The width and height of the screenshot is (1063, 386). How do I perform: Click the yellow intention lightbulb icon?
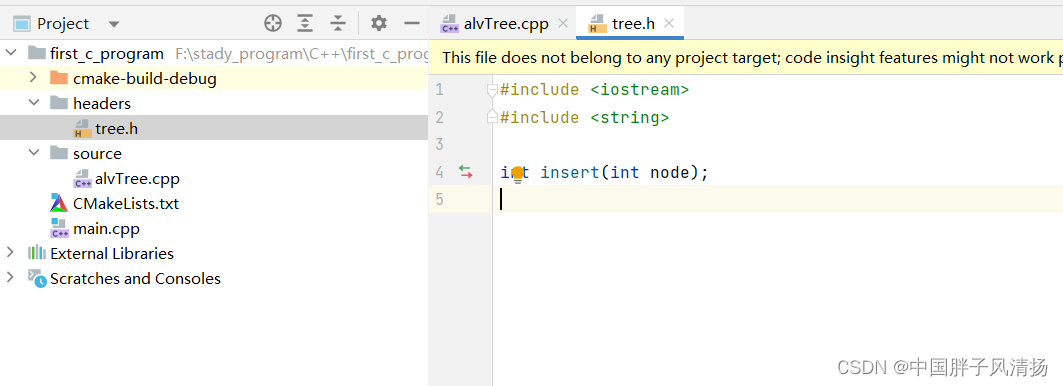(x=518, y=174)
